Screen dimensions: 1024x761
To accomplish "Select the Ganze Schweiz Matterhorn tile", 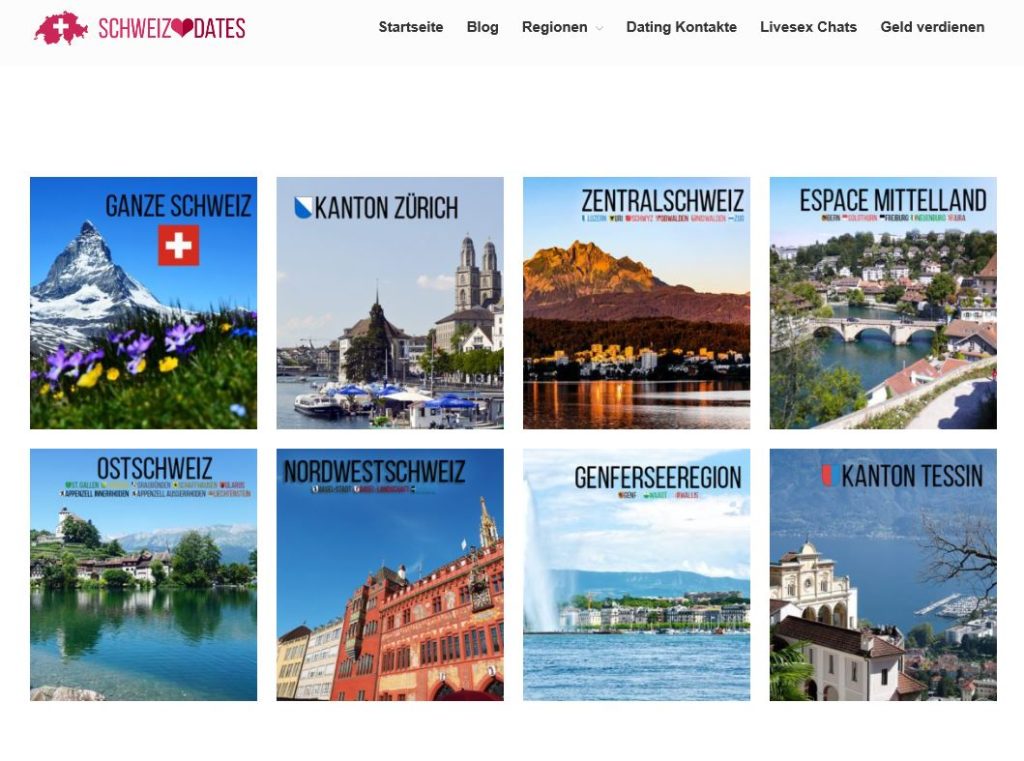I will tap(144, 303).
